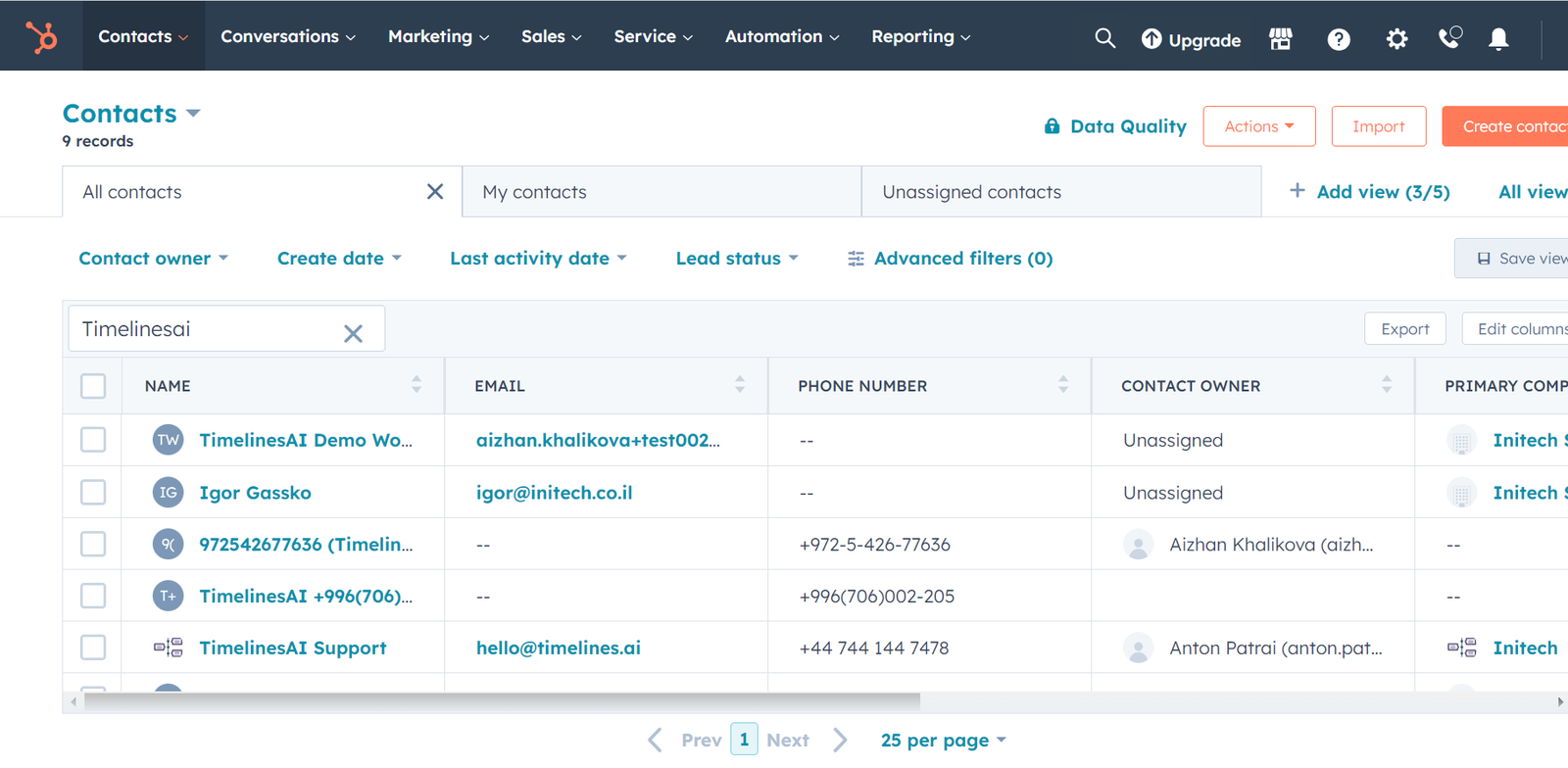This screenshot has width=1568, height=768.
Task: Open the Sales navigation menu
Action: pos(551,36)
